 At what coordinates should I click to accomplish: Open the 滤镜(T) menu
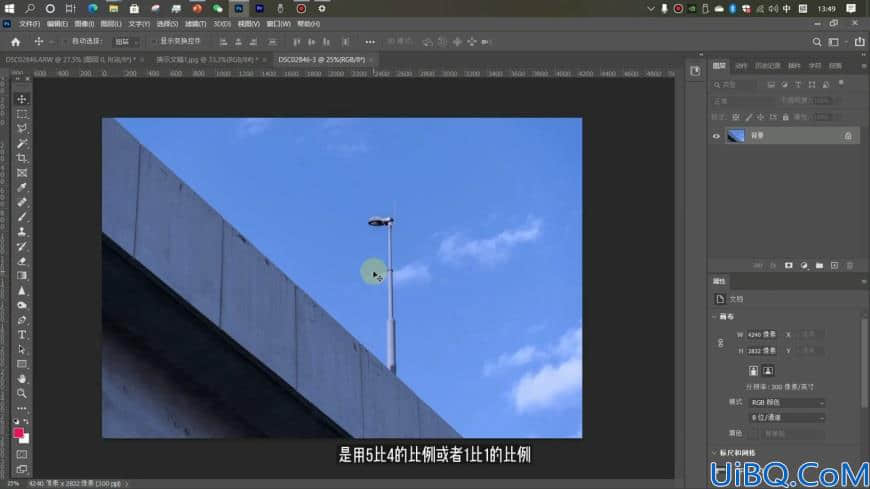point(195,24)
